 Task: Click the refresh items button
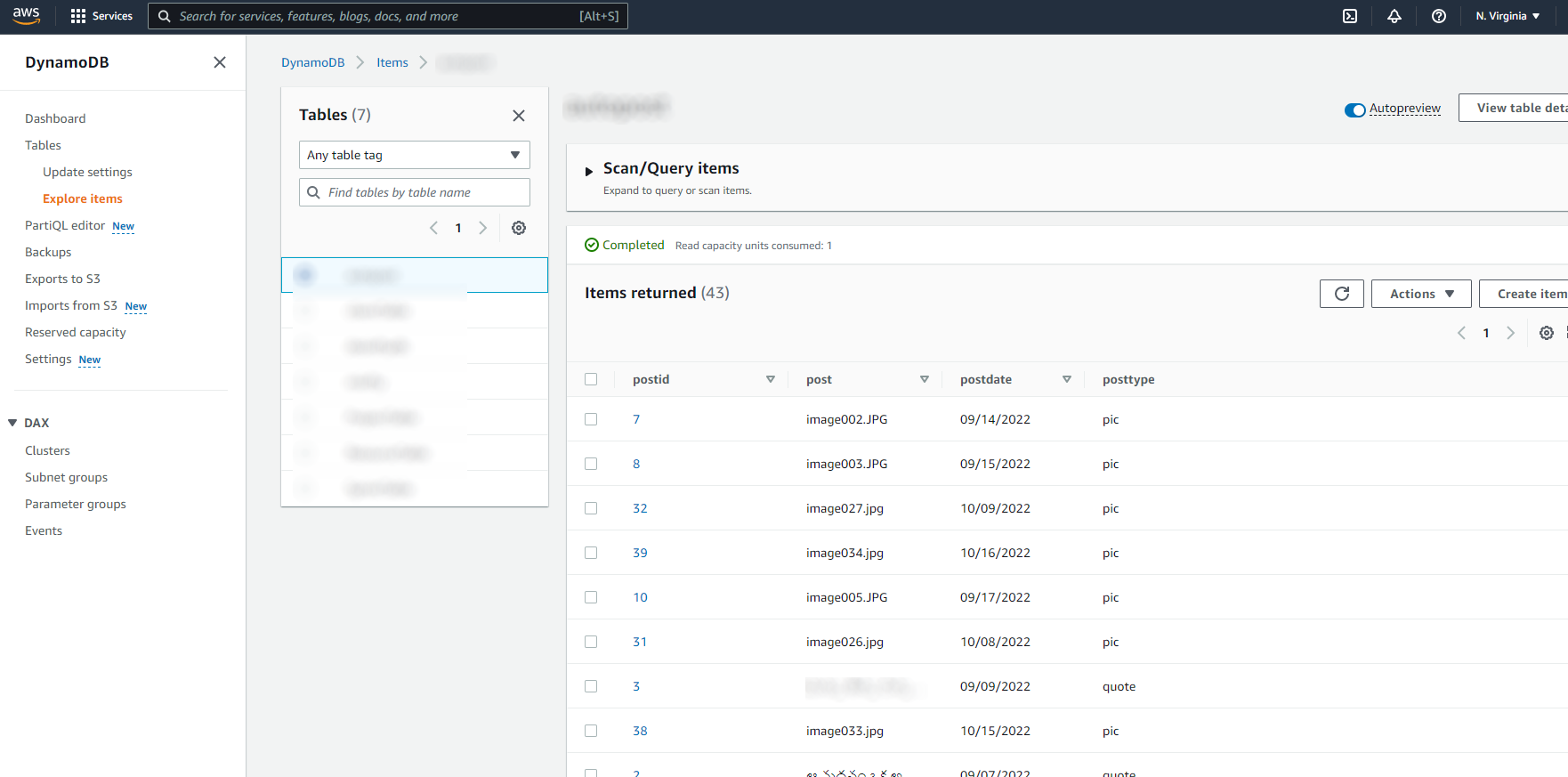pyautogui.click(x=1342, y=294)
